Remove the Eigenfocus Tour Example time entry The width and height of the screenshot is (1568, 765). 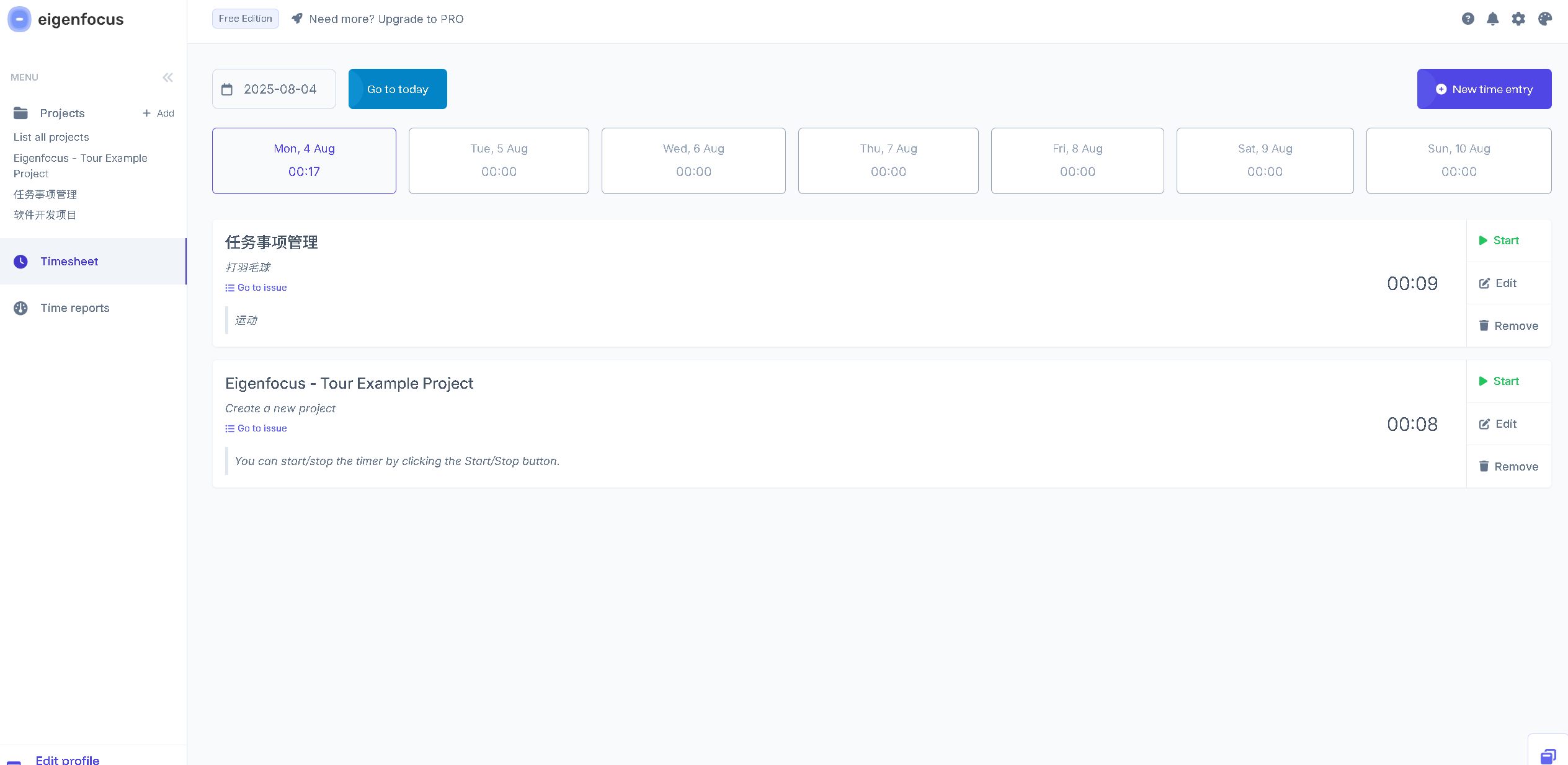1508,466
